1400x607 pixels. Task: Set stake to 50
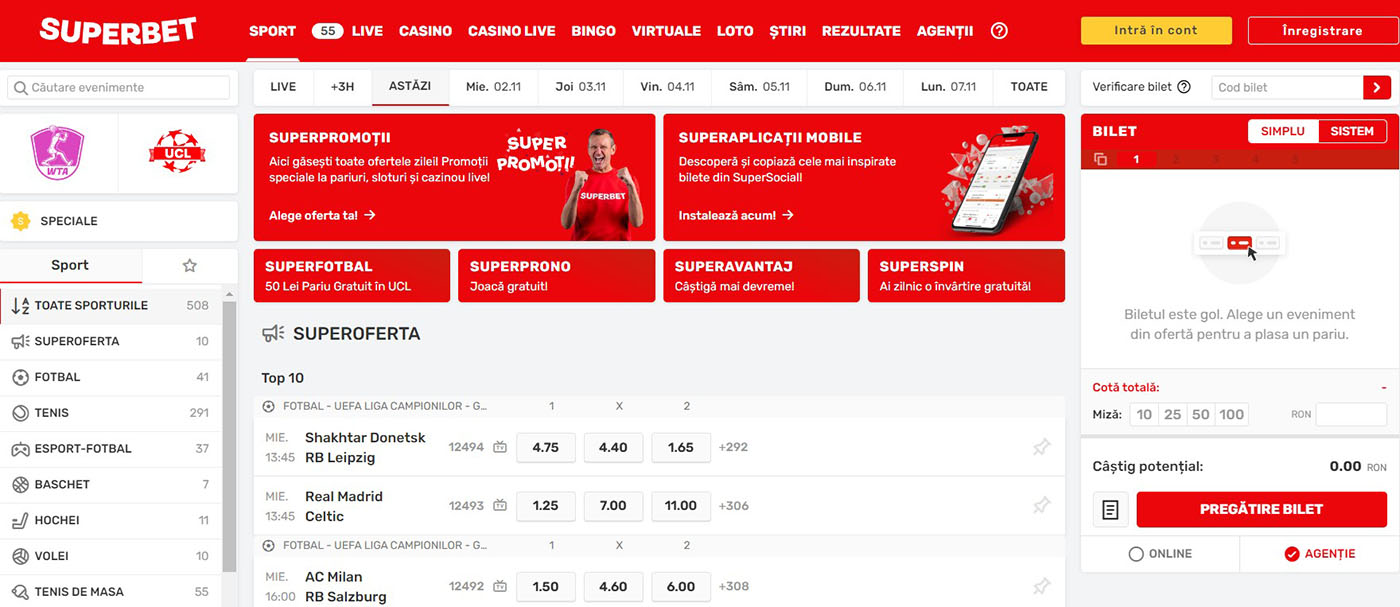pyautogui.click(x=1200, y=415)
